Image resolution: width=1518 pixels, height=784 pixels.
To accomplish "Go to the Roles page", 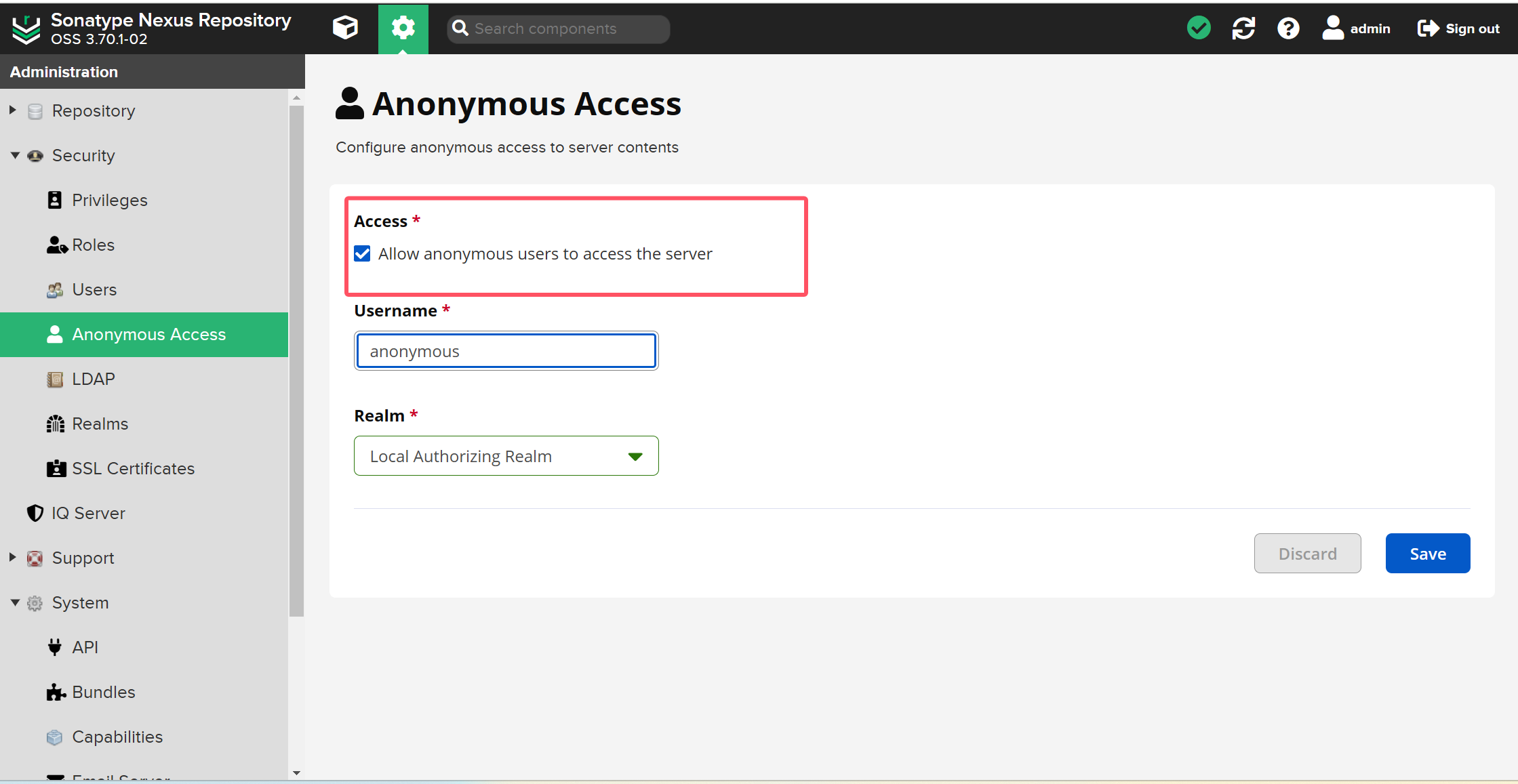I will (93, 245).
